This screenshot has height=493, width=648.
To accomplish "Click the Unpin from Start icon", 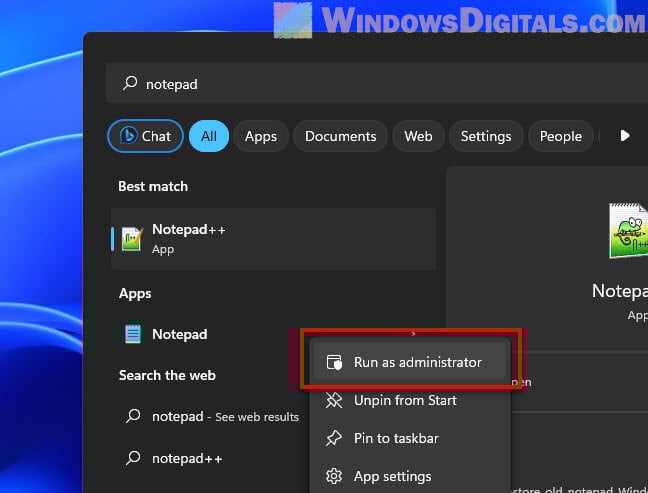I will tap(334, 400).
